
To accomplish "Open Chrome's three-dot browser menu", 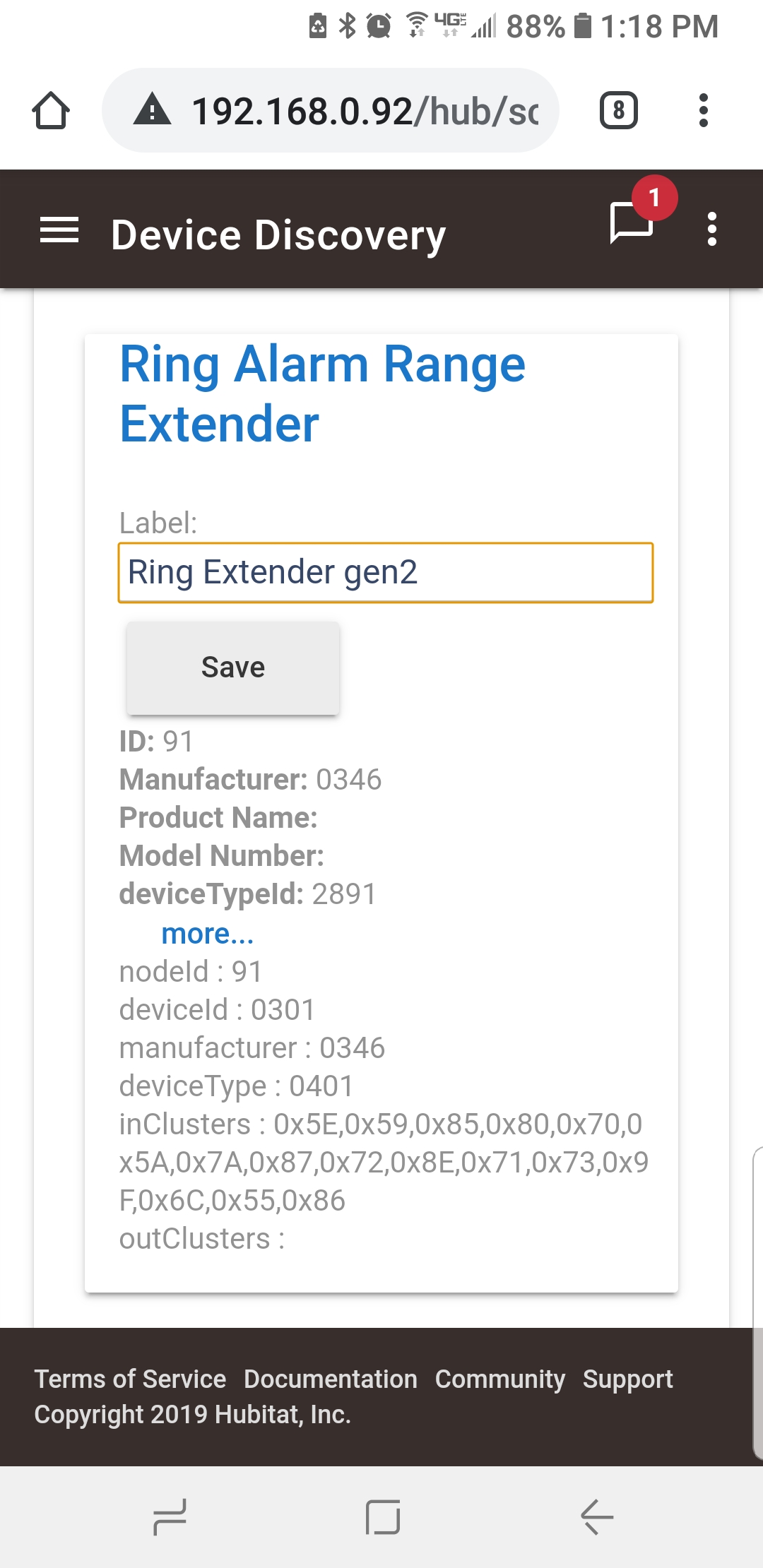I will (x=704, y=110).
